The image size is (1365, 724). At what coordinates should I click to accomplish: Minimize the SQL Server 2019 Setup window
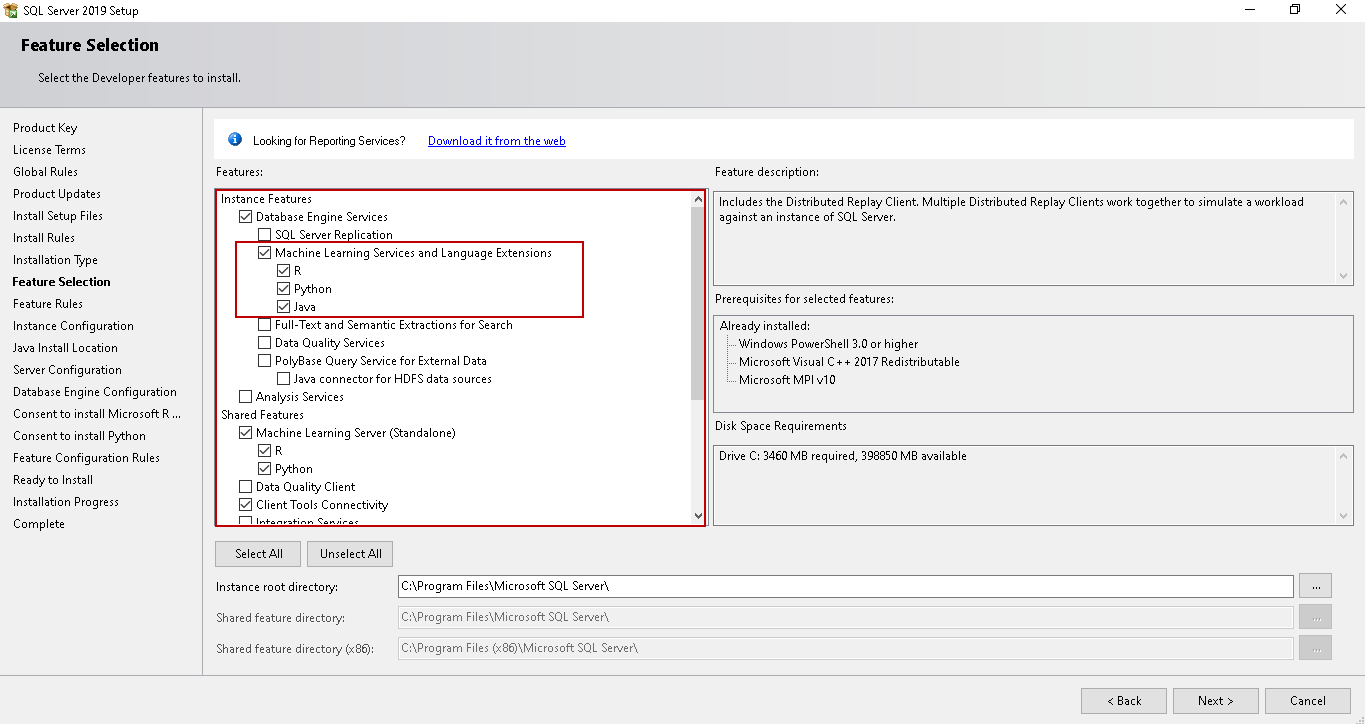1249,10
